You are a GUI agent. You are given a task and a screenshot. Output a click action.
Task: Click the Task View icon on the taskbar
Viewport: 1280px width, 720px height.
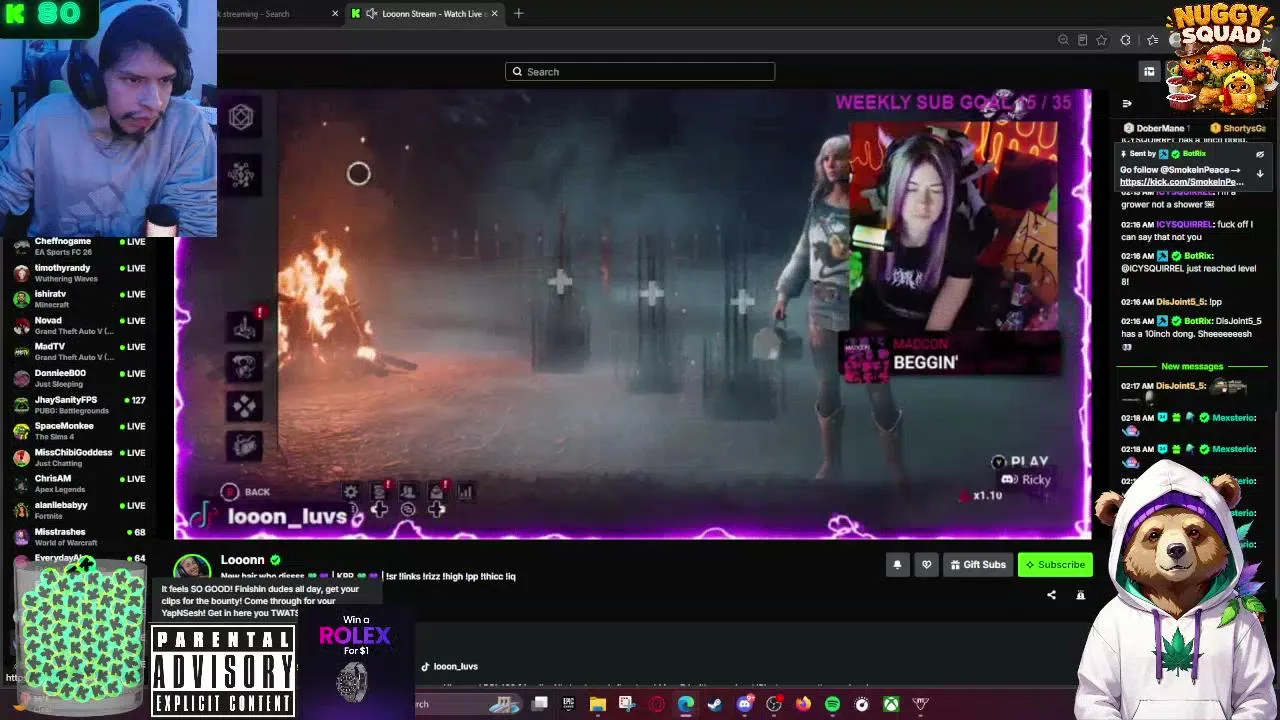pyautogui.click(x=539, y=704)
